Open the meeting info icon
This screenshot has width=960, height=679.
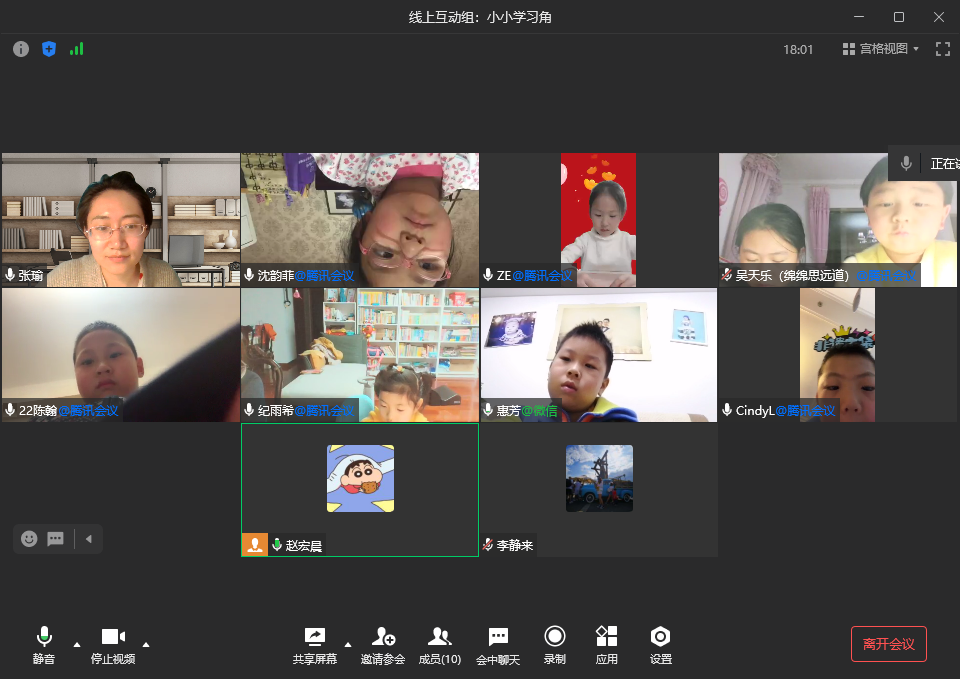coord(21,49)
